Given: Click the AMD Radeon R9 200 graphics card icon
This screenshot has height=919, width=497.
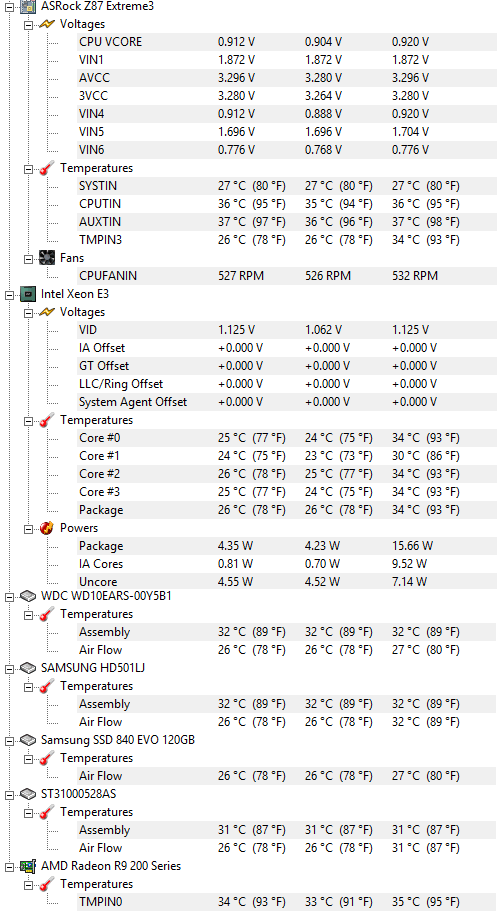Looking at the screenshot, I should pos(28,866).
